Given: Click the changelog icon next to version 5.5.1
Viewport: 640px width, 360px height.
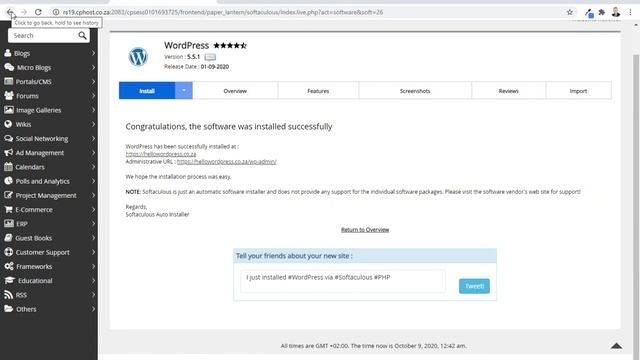Looking at the screenshot, I should coord(210,57).
